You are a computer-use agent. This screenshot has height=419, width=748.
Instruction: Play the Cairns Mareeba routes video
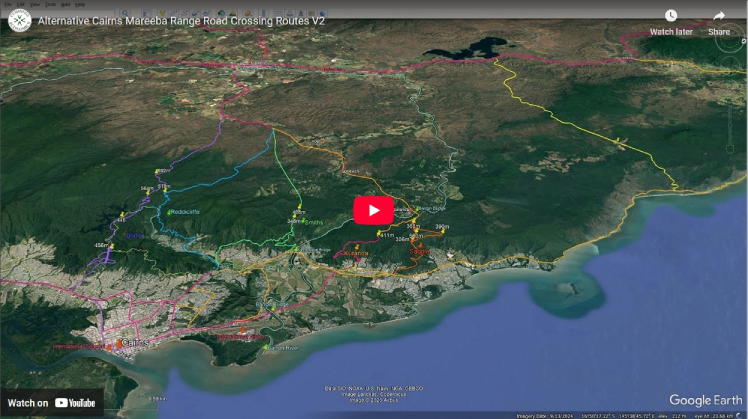tap(374, 210)
